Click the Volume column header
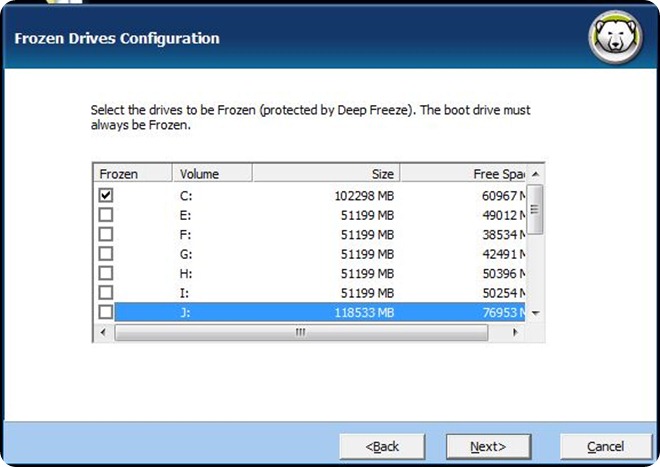The width and height of the screenshot is (660, 467). coord(212,173)
